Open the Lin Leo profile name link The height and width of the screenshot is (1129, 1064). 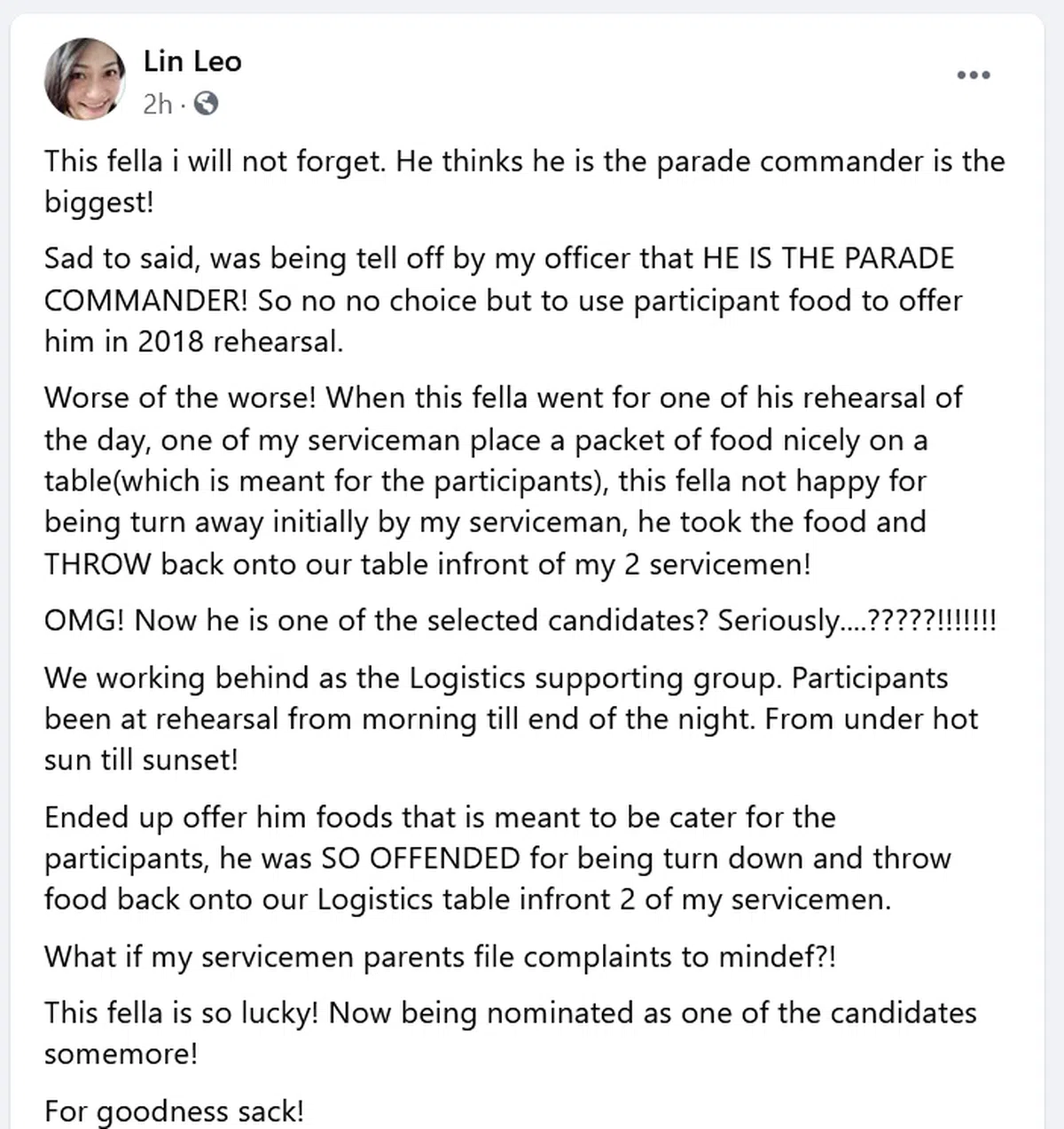192,61
